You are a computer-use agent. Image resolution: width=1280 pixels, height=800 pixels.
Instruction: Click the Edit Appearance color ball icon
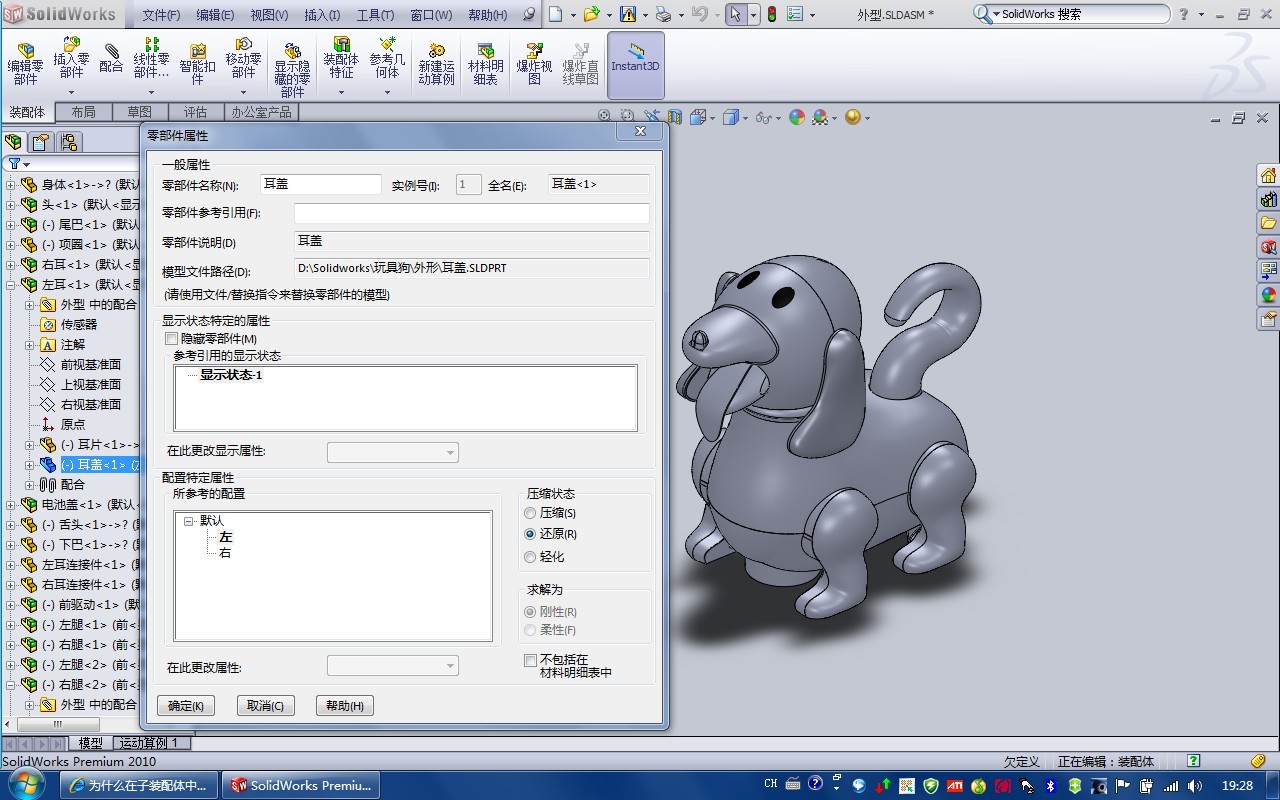(x=797, y=117)
